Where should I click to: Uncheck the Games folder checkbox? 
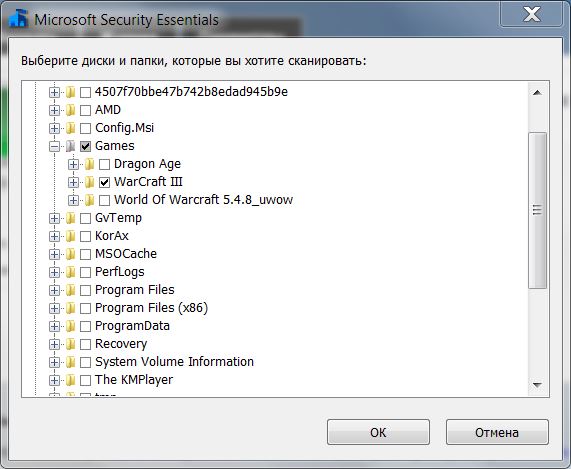[x=85, y=146]
